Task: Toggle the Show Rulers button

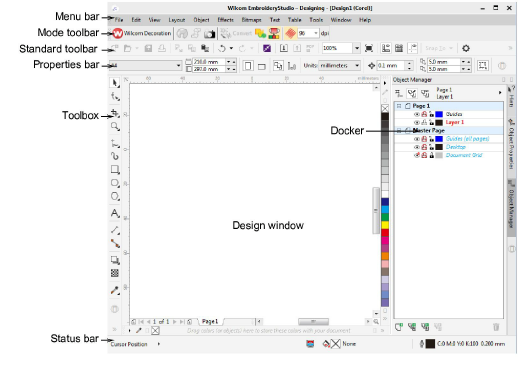Action: pos(386,48)
